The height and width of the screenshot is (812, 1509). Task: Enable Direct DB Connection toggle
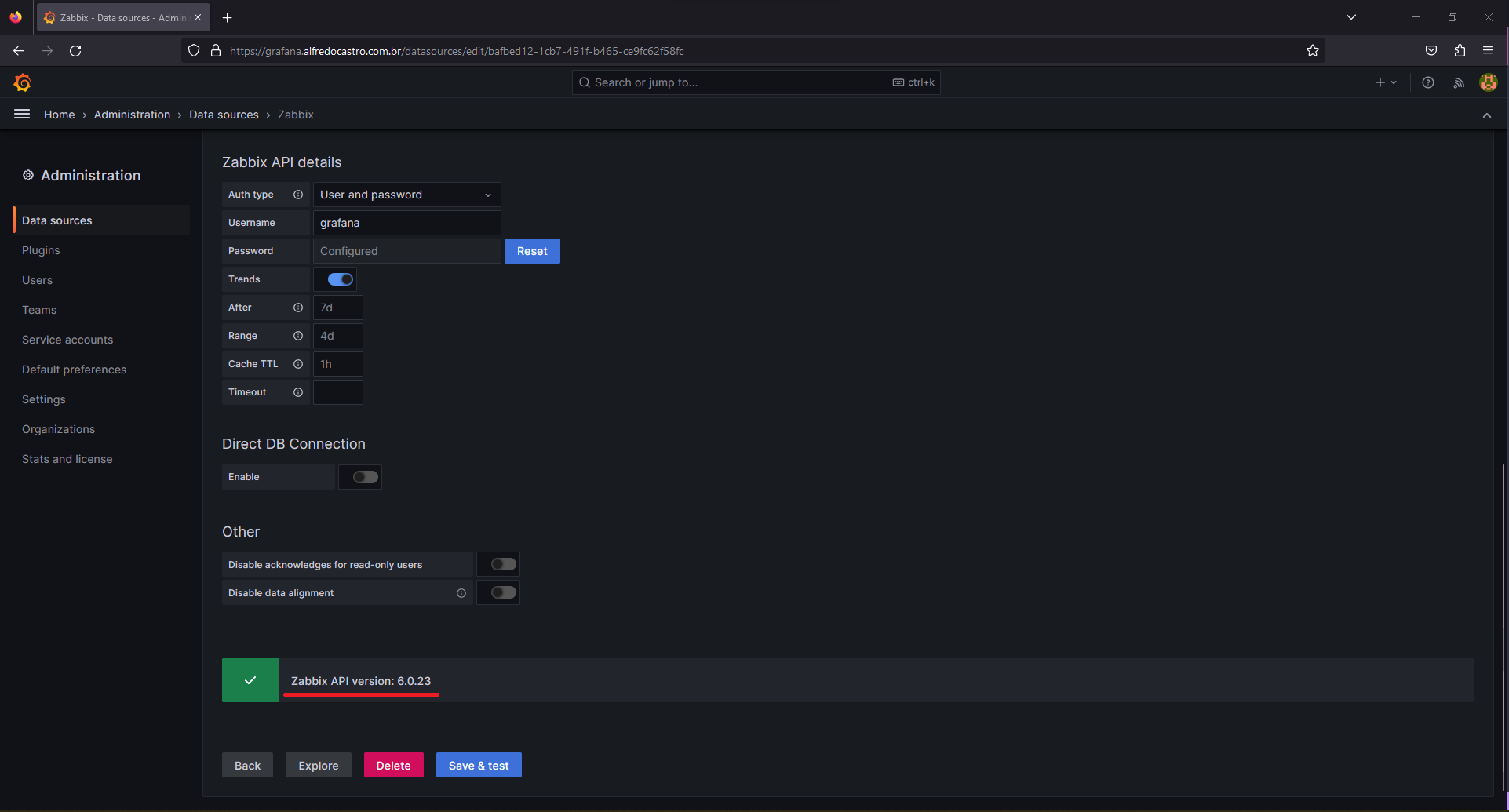(365, 477)
